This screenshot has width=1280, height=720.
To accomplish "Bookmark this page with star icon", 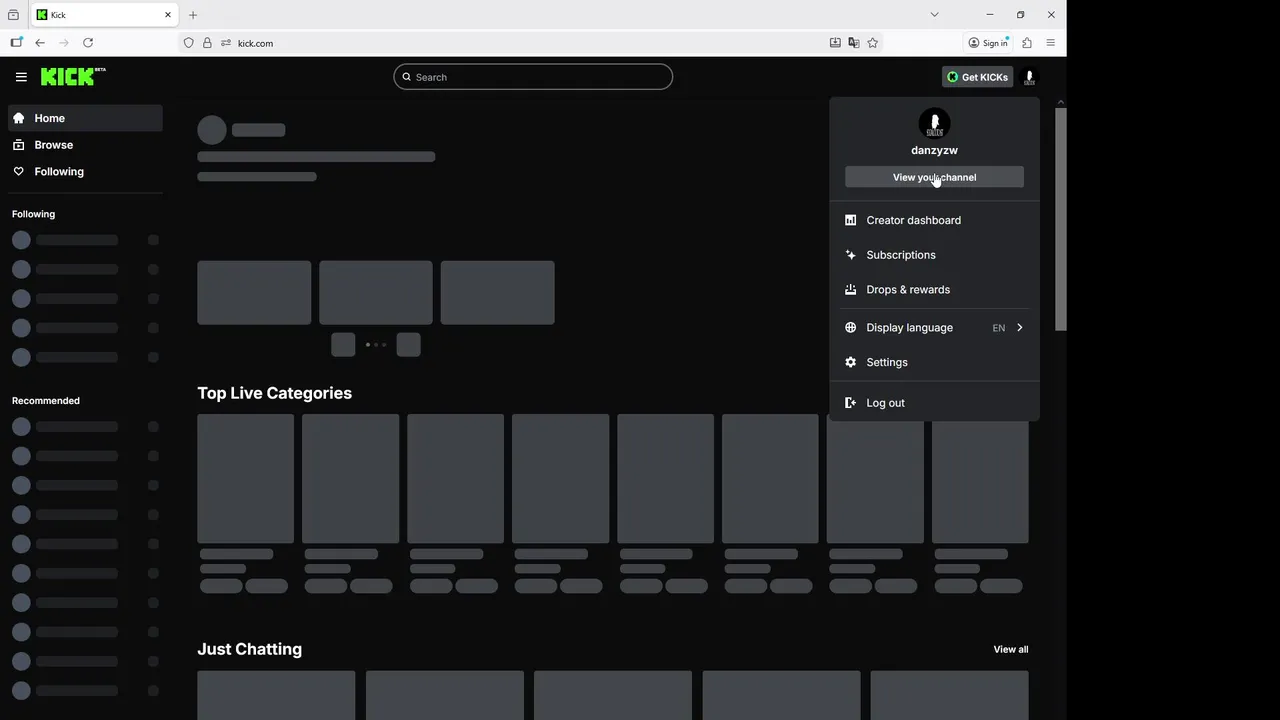I will pyautogui.click(x=872, y=43).
